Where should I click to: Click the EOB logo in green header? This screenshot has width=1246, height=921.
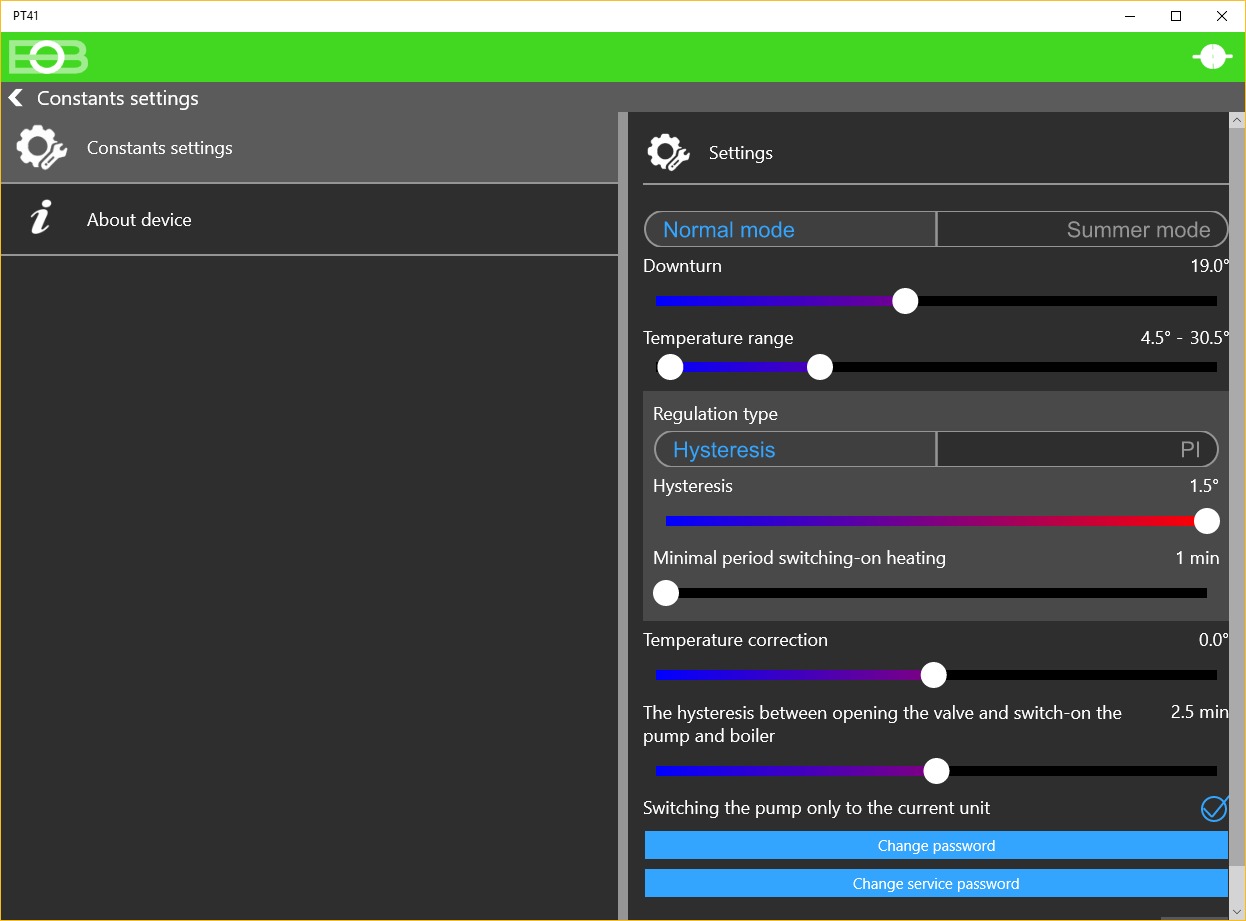[48, 58]
